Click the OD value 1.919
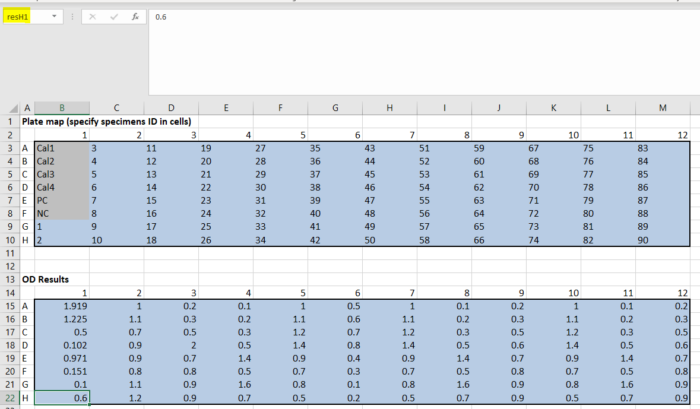Image resolution: width=700 pixels, height=409 pixels. [62, 306]
